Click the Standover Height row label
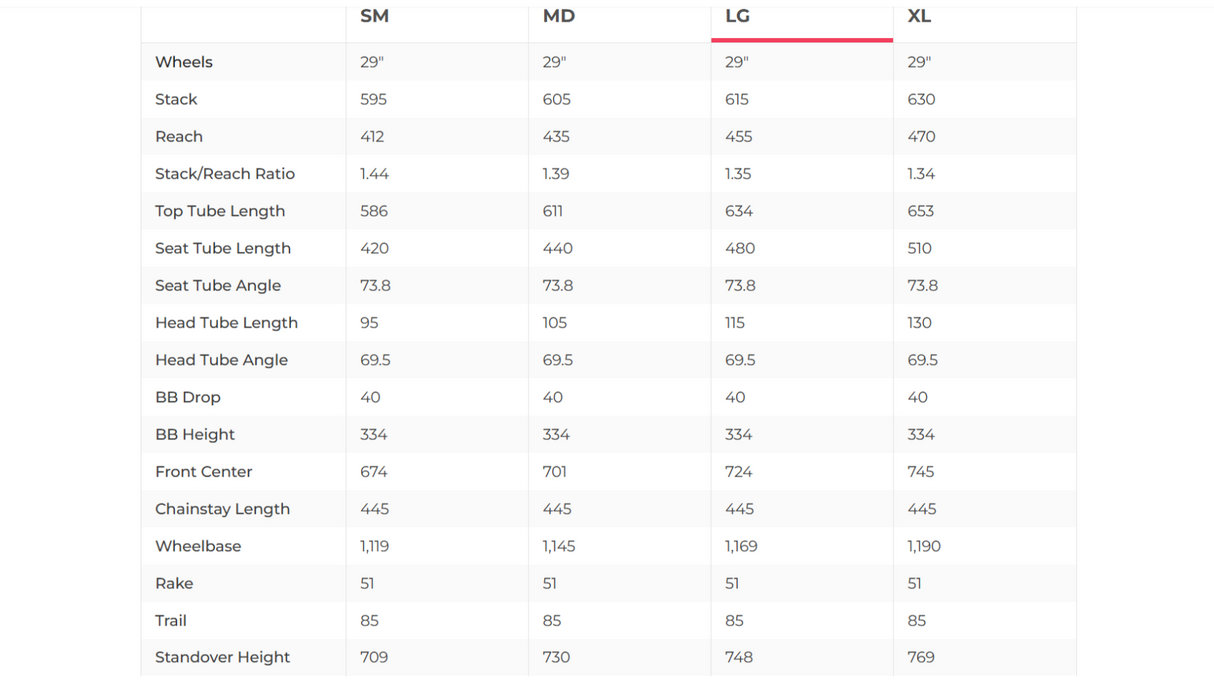This screenshot has width=1214, height=683. [x=222, y=657]
